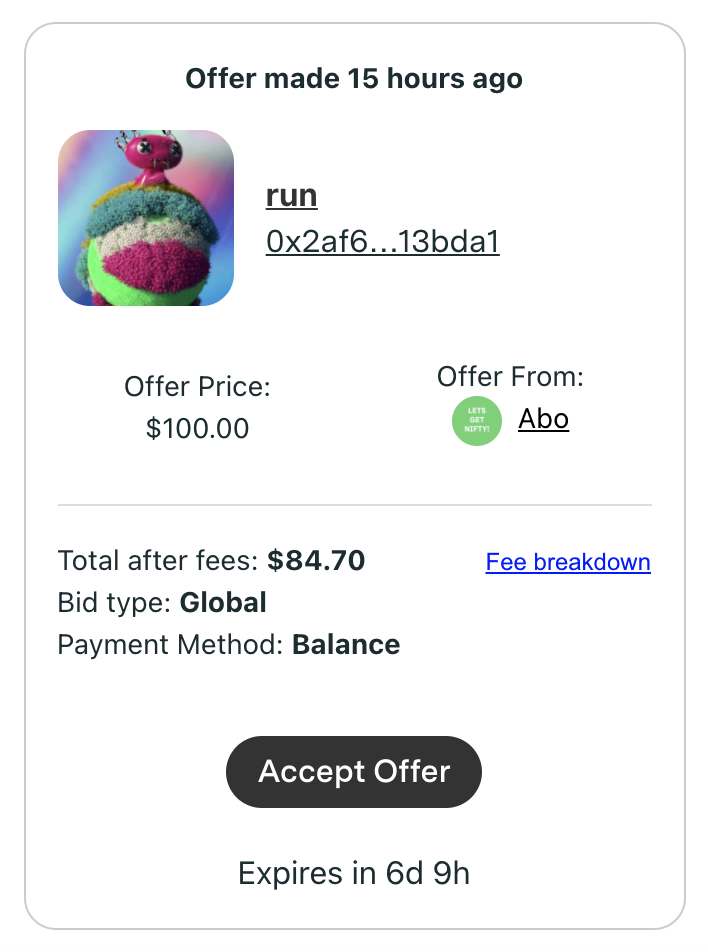Open the Fee breakdown link
708x952 pixels.
click(x=568, y=562)
